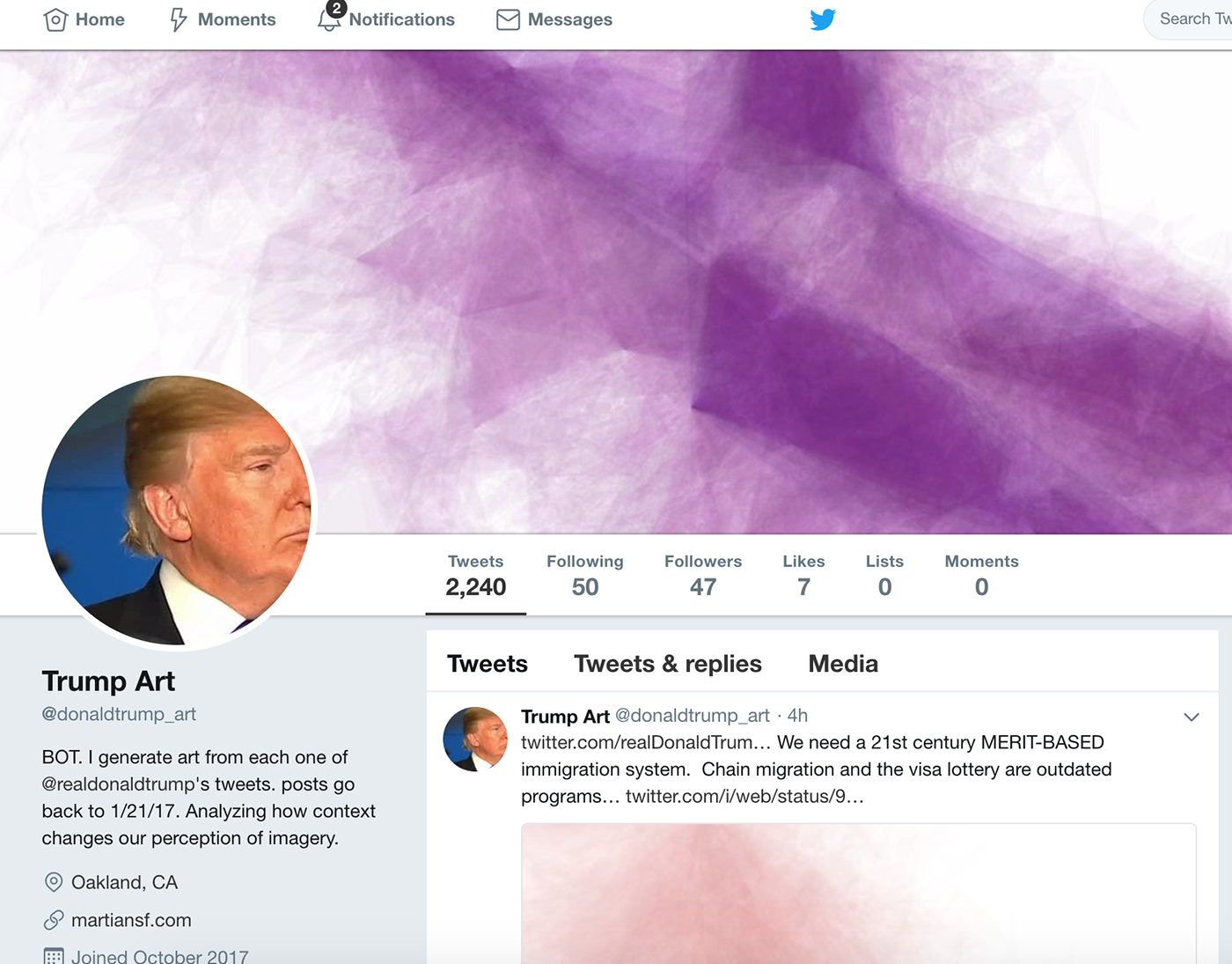1232x964 pixels.
Task: Open the large Trump Art profile photo
Action: tap(177, 511)
